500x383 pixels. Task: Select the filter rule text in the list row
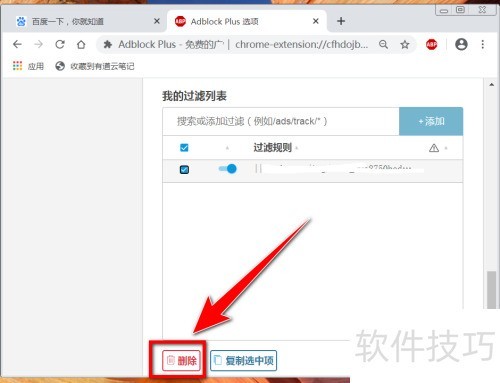[x=333, y=169]
